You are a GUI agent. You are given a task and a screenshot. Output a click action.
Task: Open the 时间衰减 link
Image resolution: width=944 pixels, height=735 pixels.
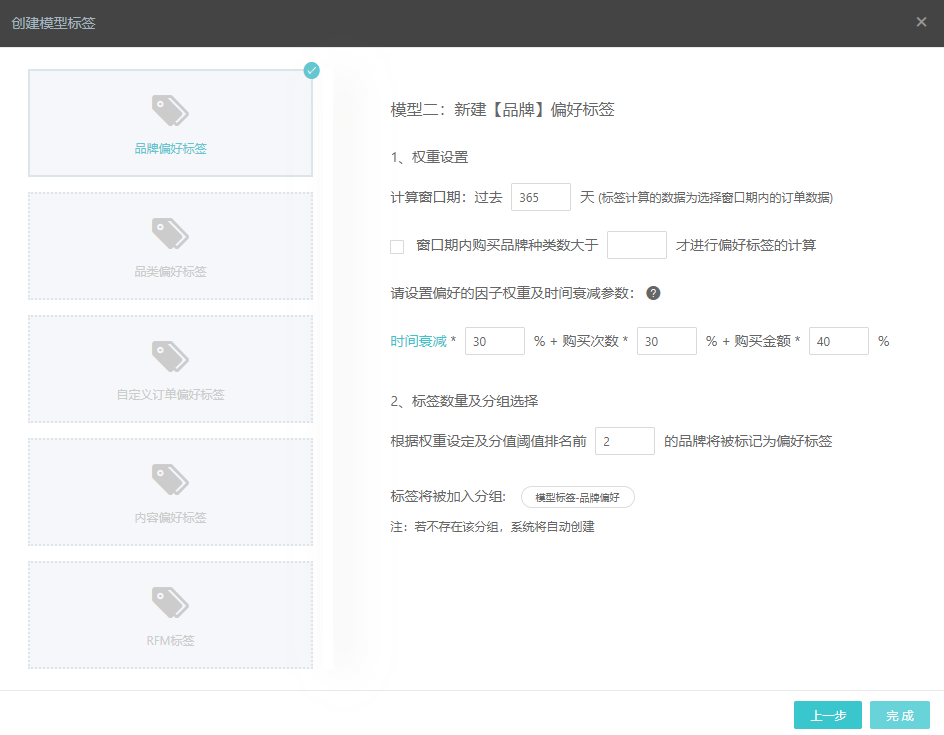click(x=418, y=341)
